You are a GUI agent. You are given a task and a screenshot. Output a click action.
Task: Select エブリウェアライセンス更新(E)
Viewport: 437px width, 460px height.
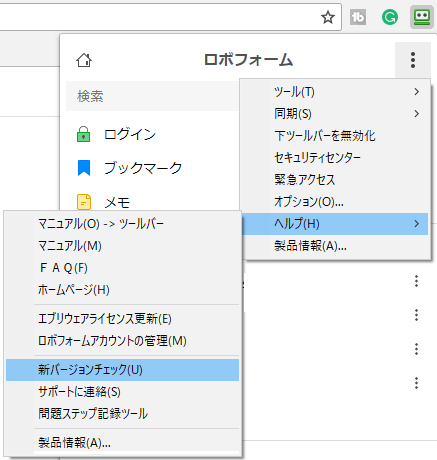point(123,319)
